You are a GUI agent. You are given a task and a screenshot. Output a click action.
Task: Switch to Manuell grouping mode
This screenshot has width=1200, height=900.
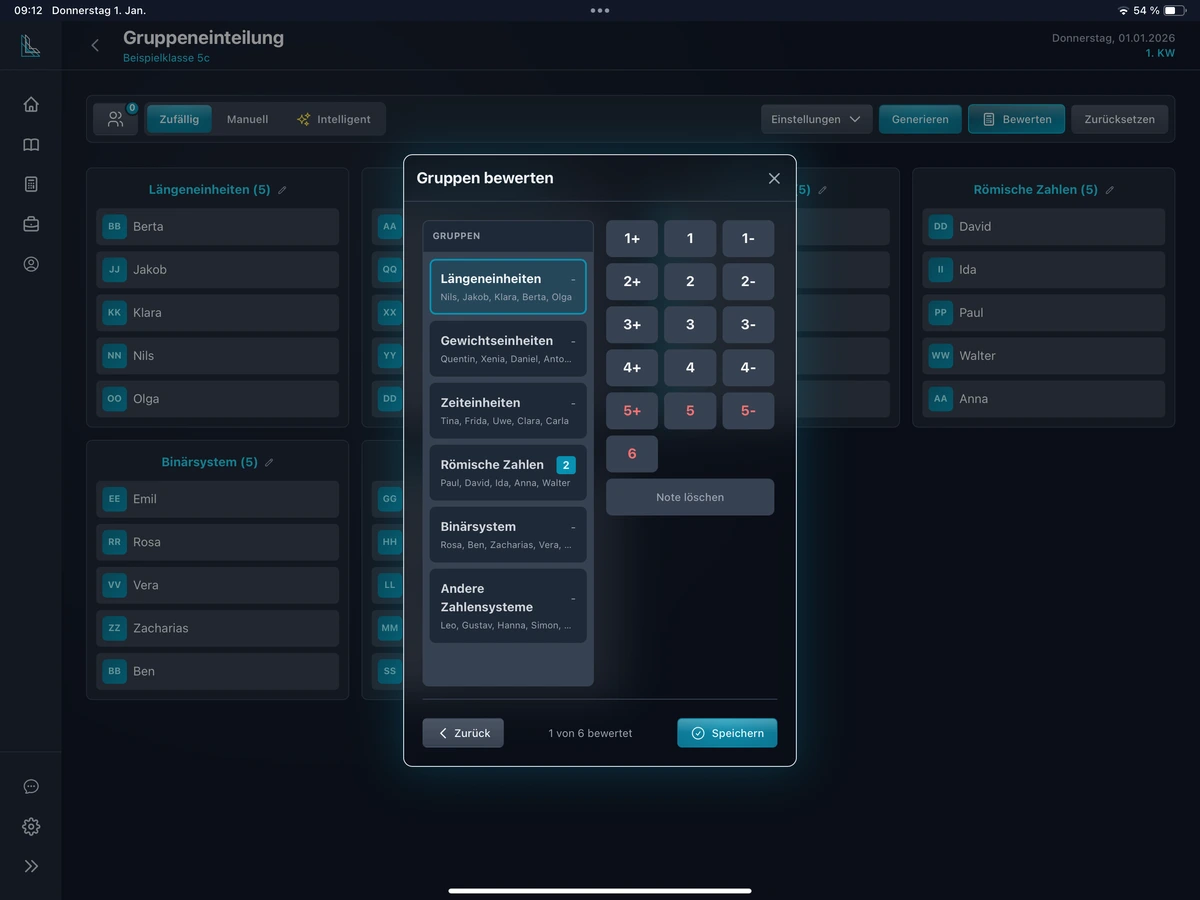click(247, 119)
